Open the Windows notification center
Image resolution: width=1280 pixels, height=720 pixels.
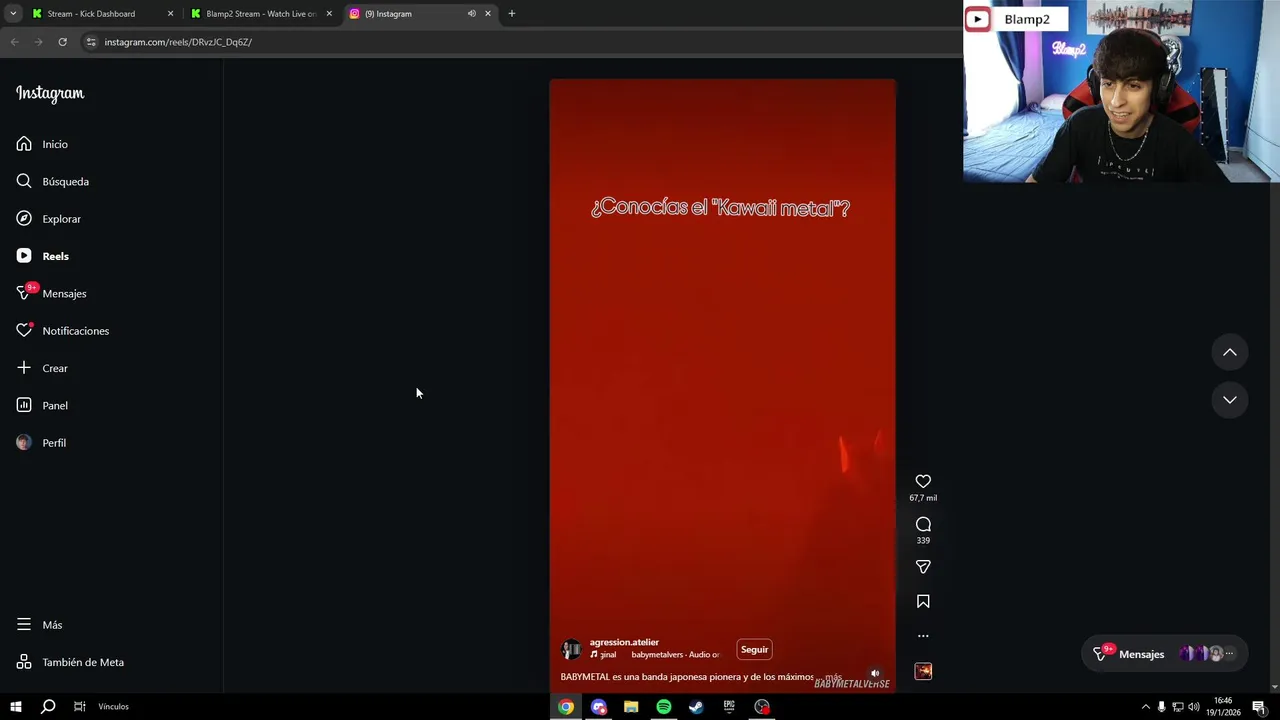coord(1259,707)
